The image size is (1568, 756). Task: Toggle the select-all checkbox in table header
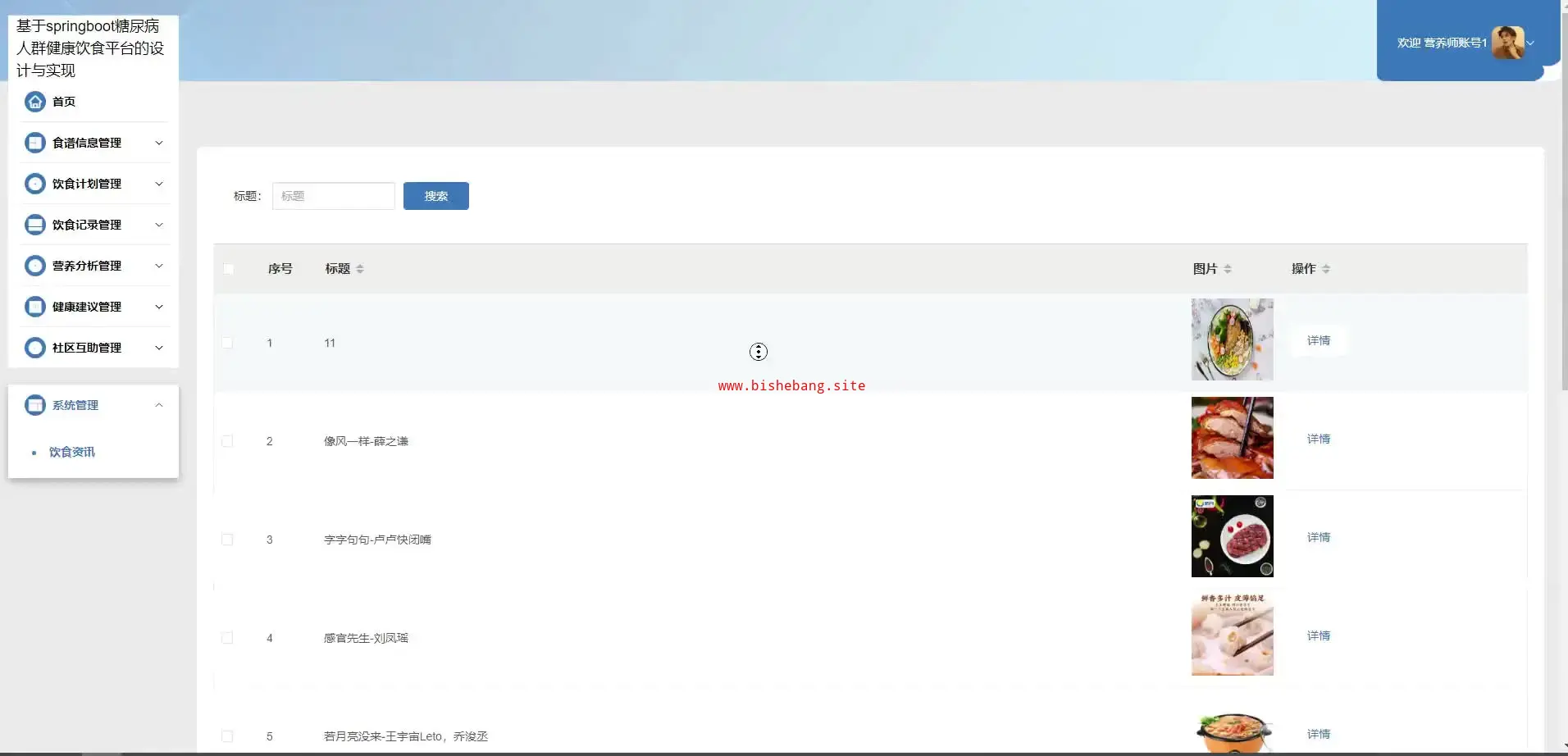(228, 269)
